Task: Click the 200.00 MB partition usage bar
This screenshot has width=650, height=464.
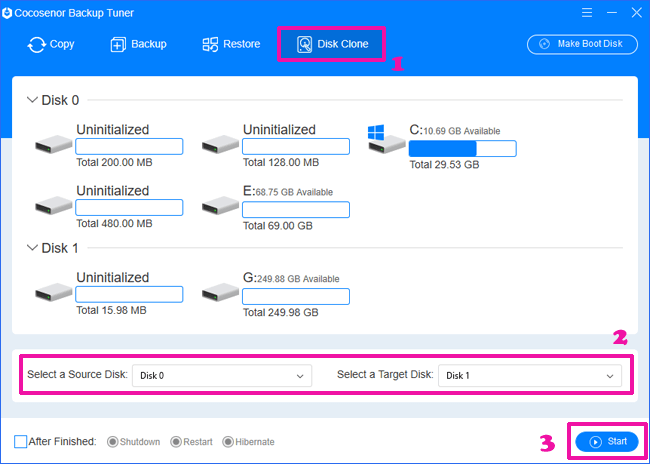Action: point(129,146)
